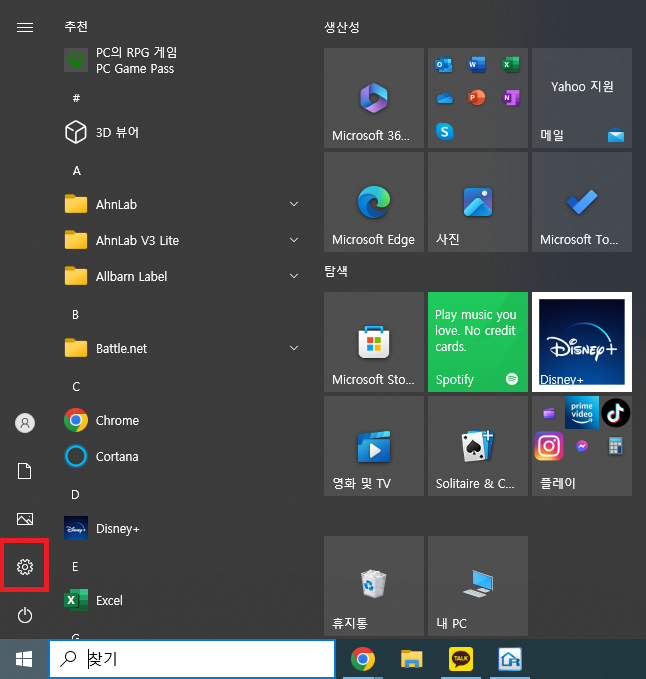646x679 pixels.
Task: Open OneDrive icon in Office tile group
Action: pos(445,98)
